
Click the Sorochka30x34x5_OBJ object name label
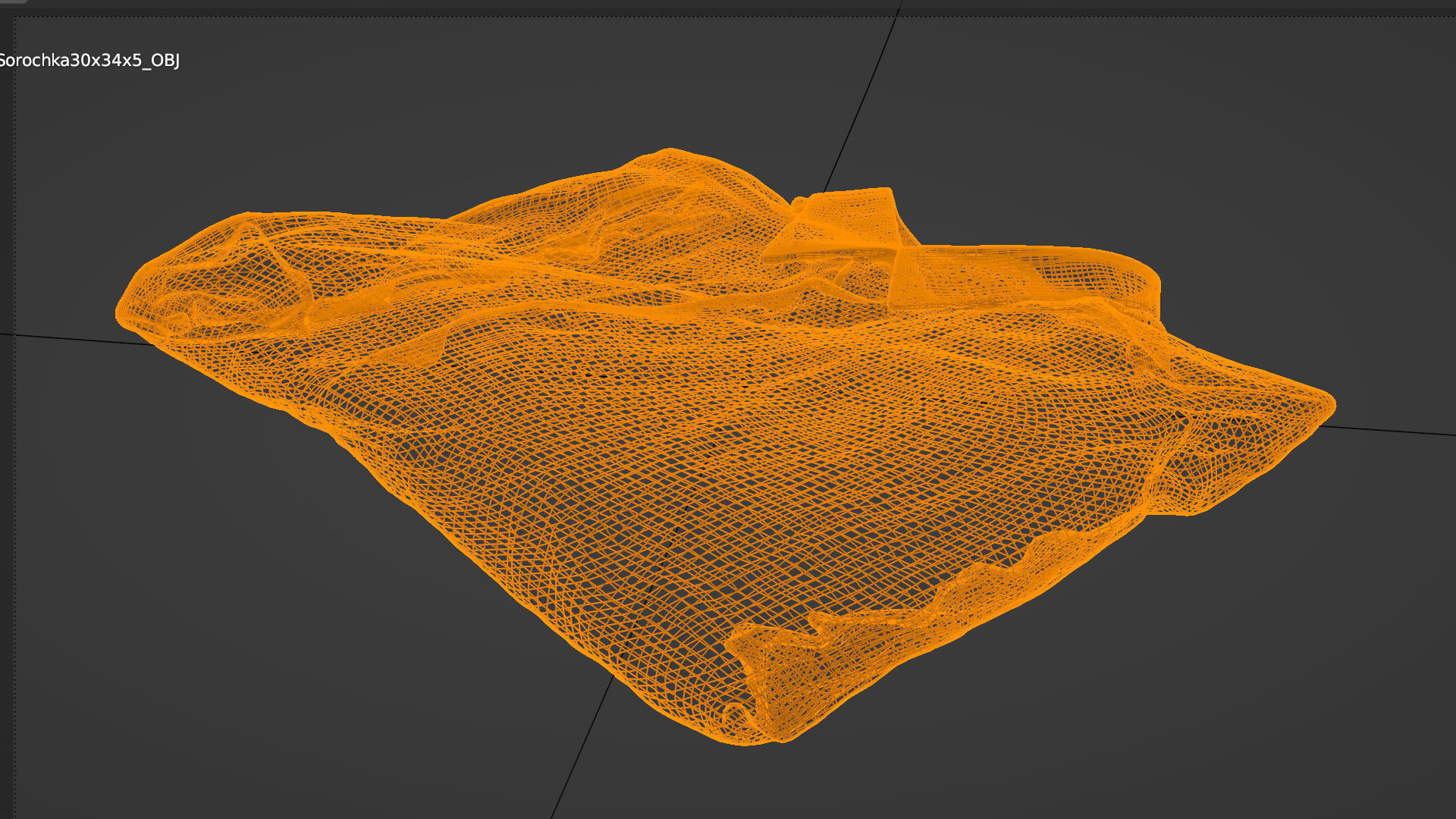[89, 61]
